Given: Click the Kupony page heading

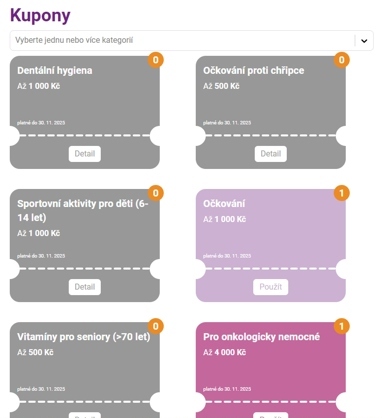Looking at the screenshot, I should tap(40, 15).
